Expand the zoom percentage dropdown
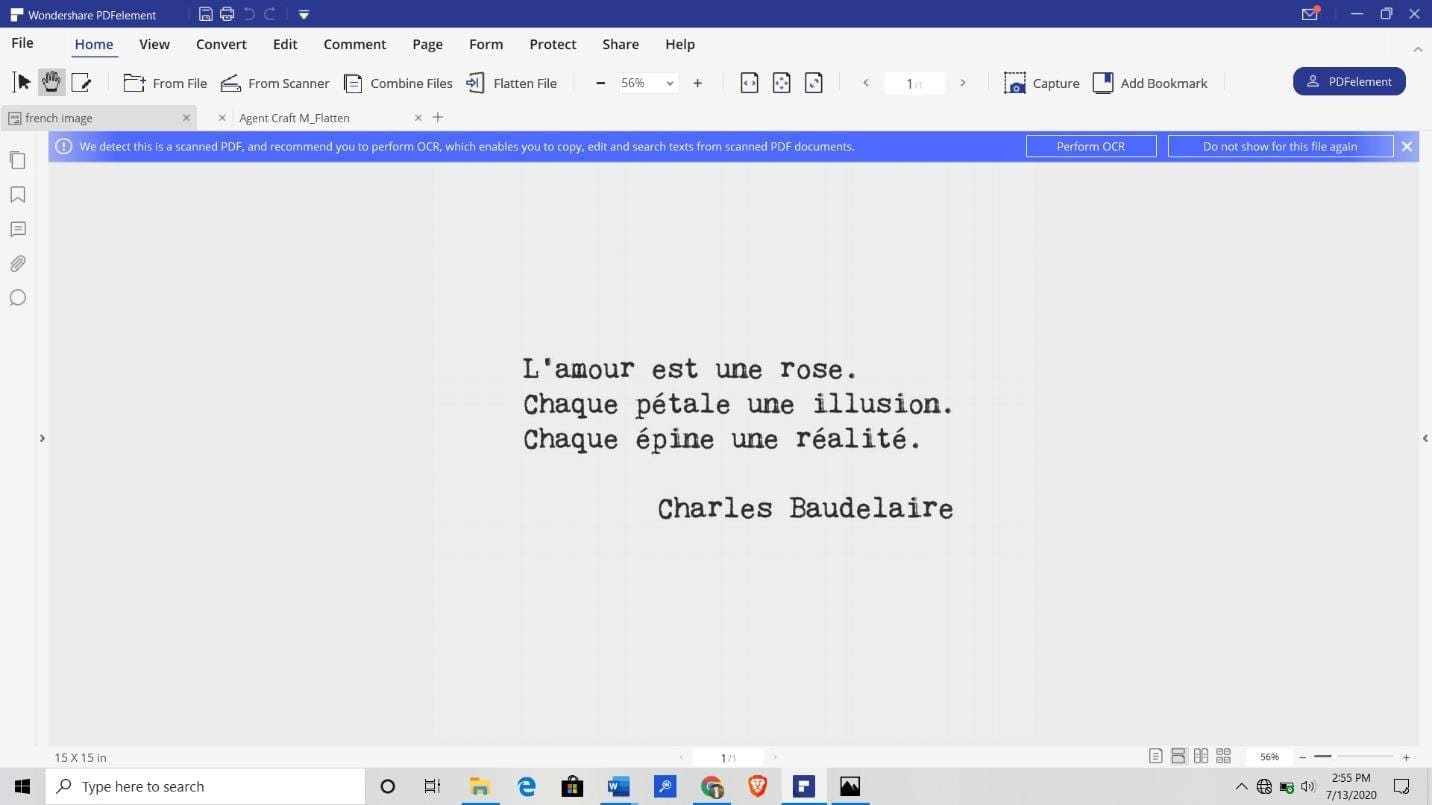This screenshot has width=1432, height=805. tap(670, 83)
